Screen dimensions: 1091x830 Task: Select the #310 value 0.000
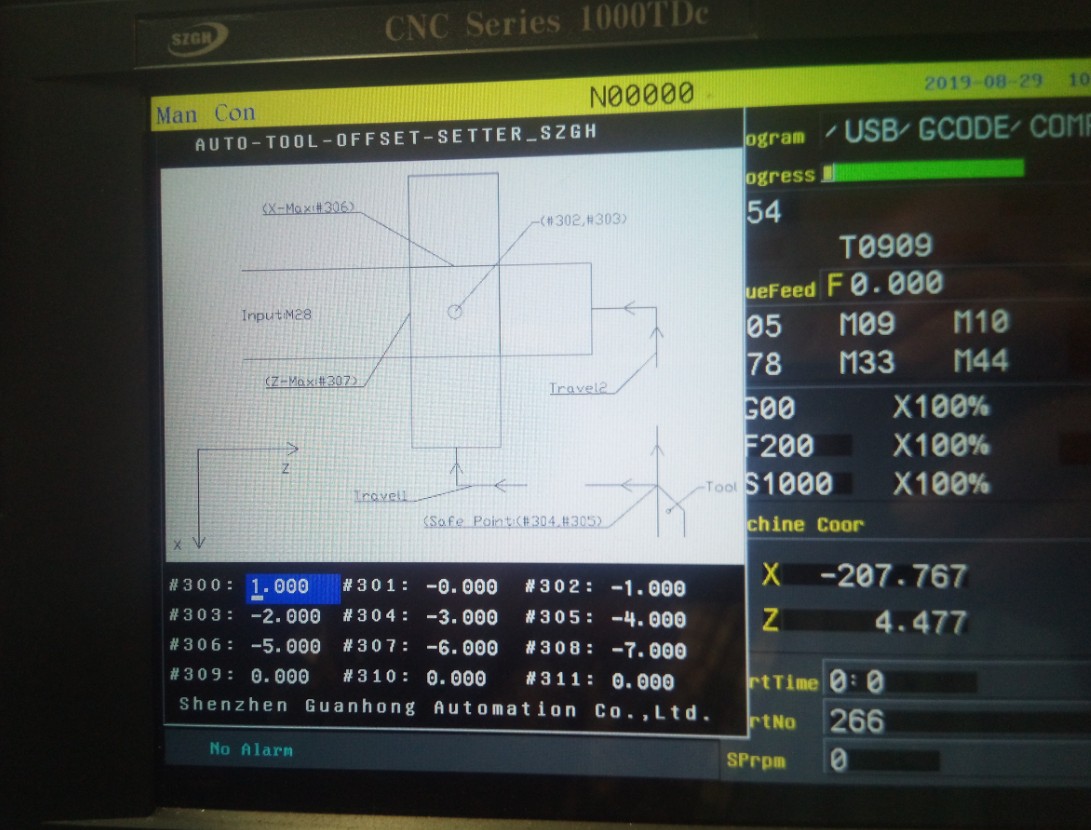point(456,678)
